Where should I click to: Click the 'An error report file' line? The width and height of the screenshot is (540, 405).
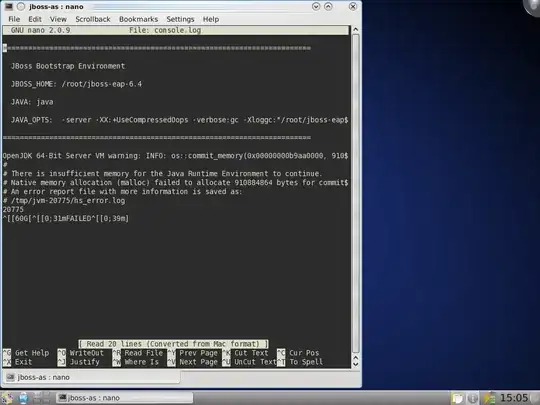tap(122, 191)
